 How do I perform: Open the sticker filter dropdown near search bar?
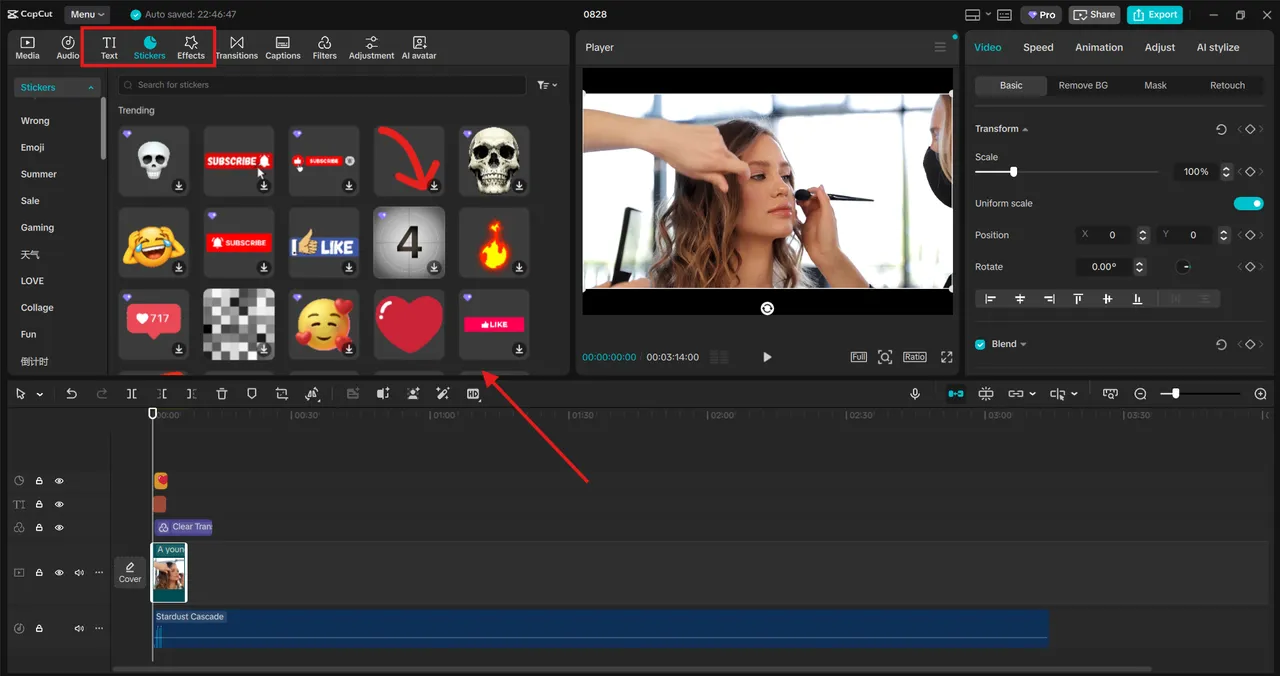(x=548, y=85)
